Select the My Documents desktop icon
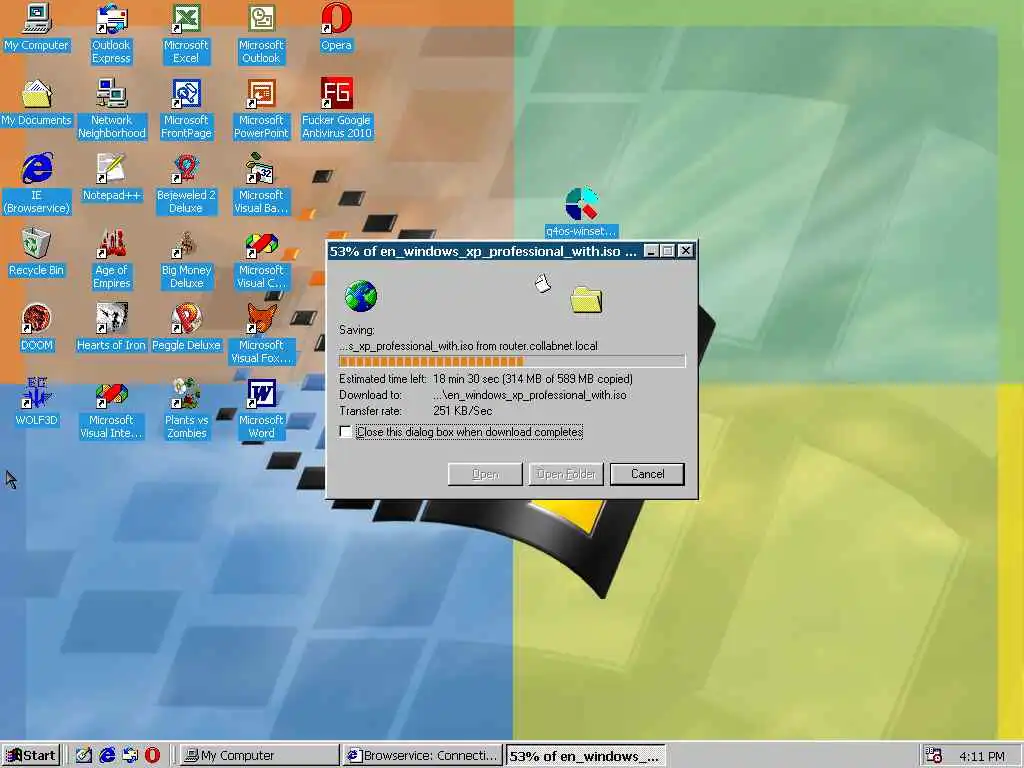This screenshot has height=768, width=1024. (37, 103)
